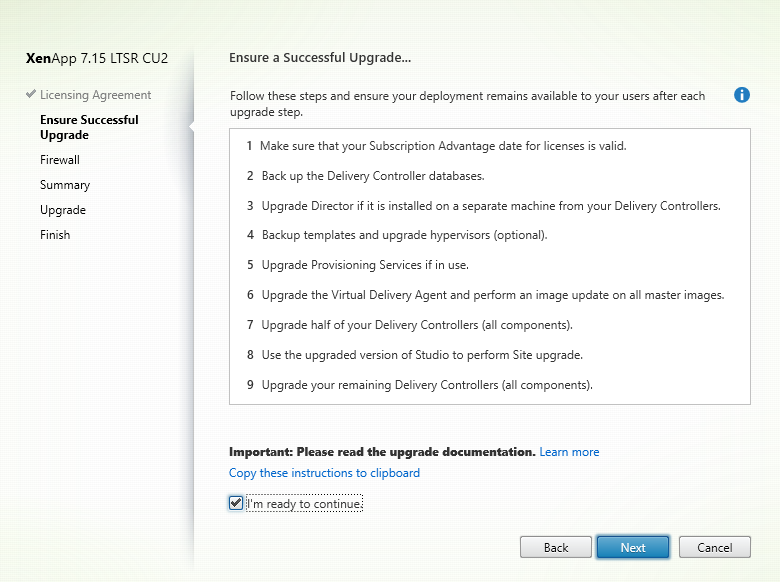The height and width of the screenshot is (582, 780).
Task: Go to the Firewall step
Action: pos(60,160)
